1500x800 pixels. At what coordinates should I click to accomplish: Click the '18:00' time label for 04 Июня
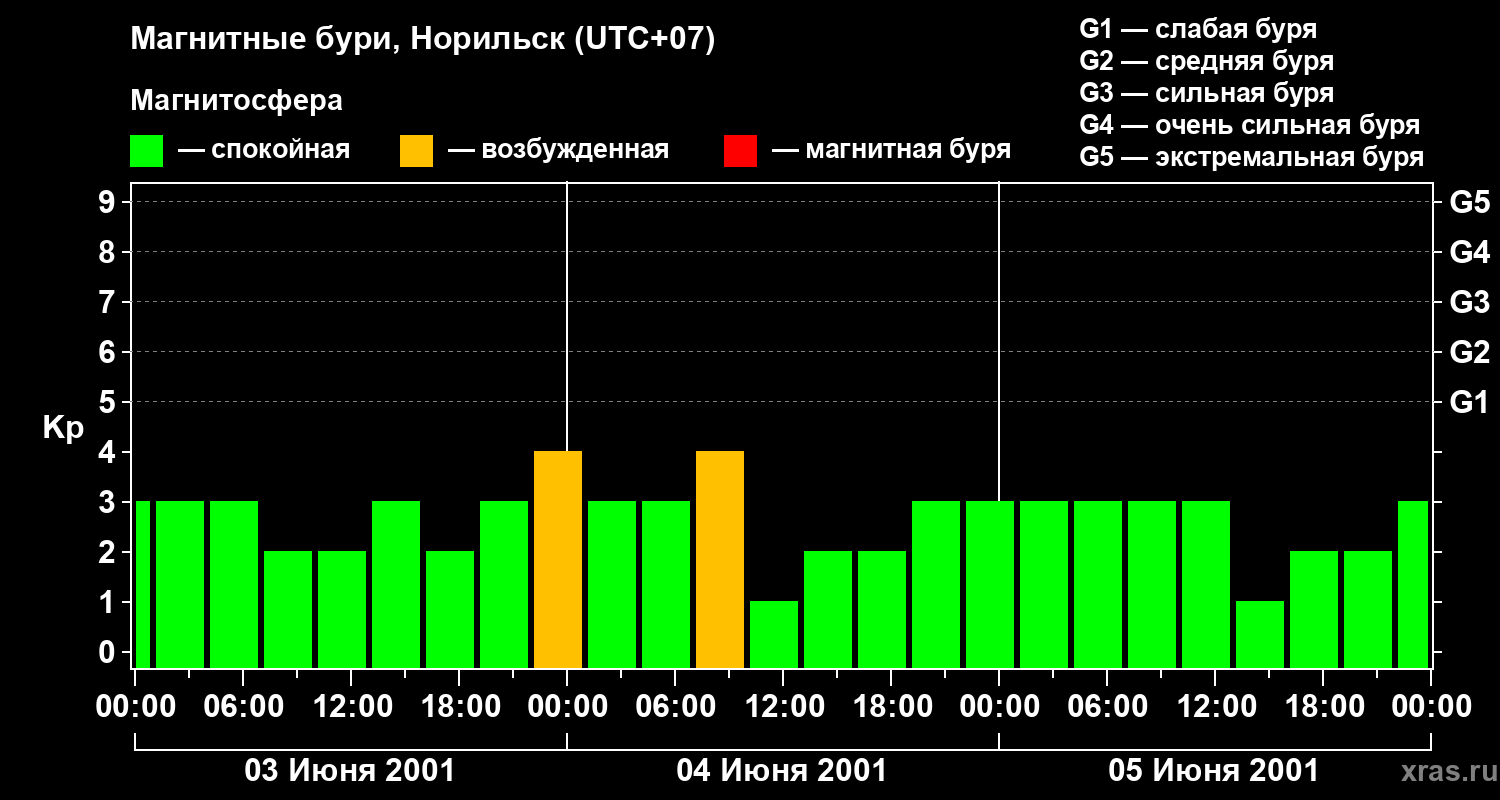click(x=891, y=707)
